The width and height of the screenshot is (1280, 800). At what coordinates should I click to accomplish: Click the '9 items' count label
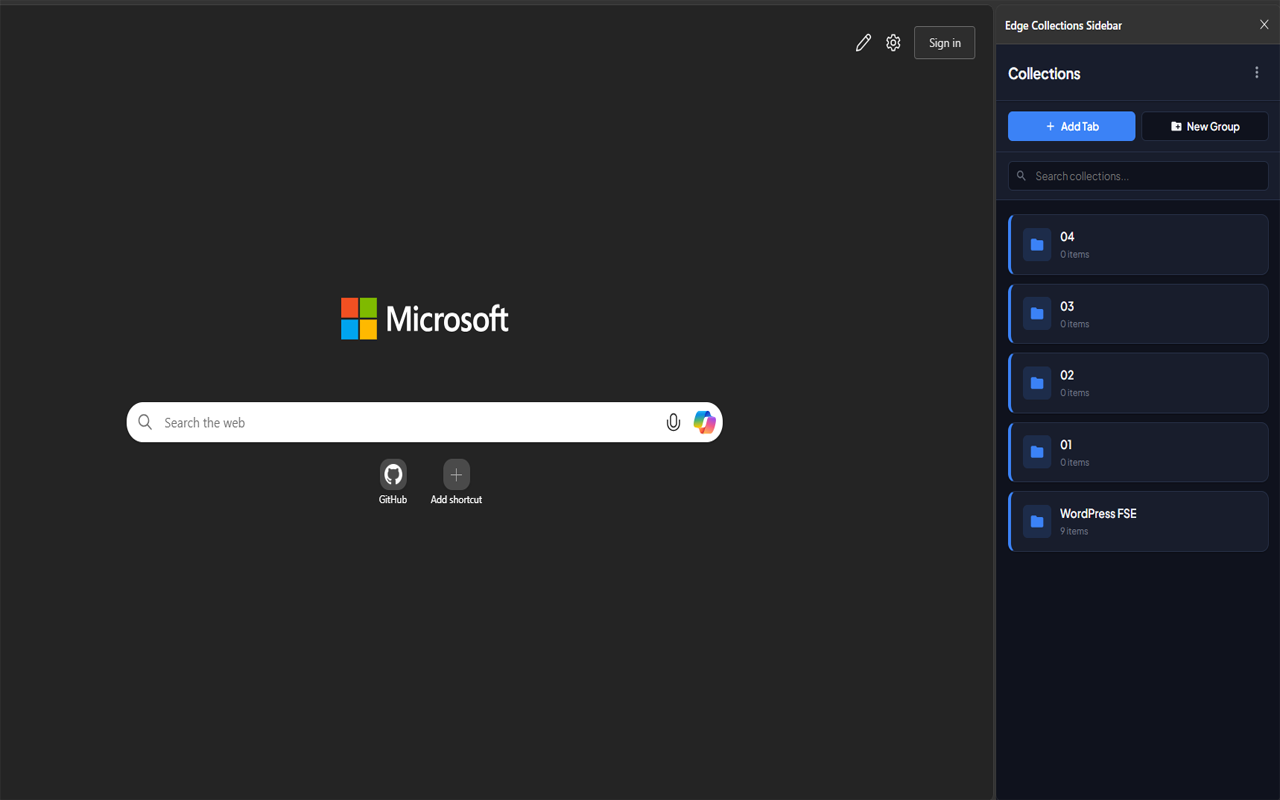tap(1074, 531)
